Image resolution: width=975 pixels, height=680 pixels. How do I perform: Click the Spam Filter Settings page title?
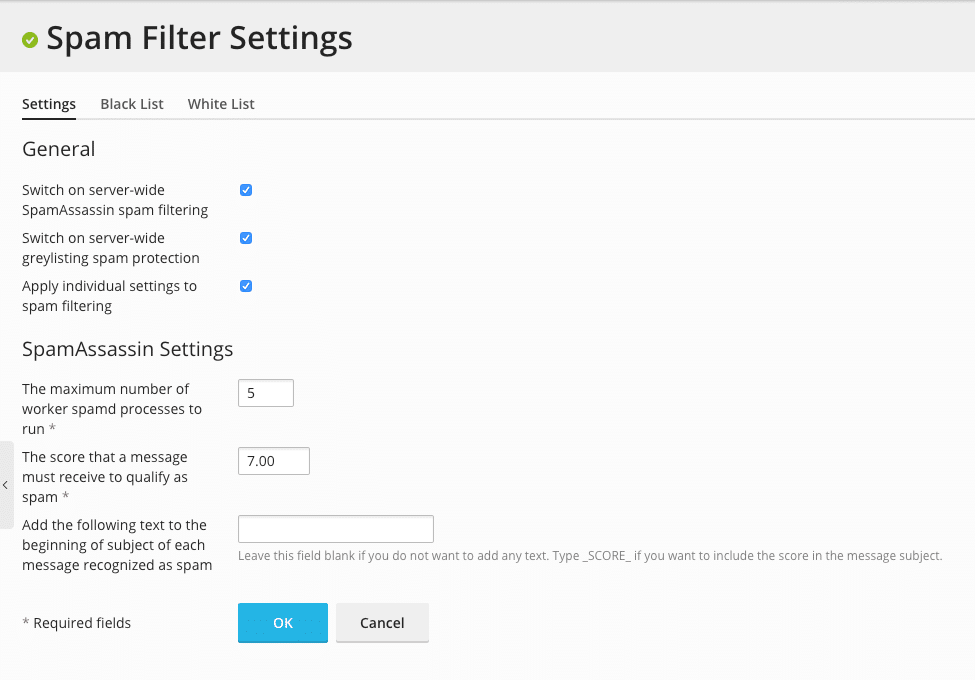pos(199,38)
